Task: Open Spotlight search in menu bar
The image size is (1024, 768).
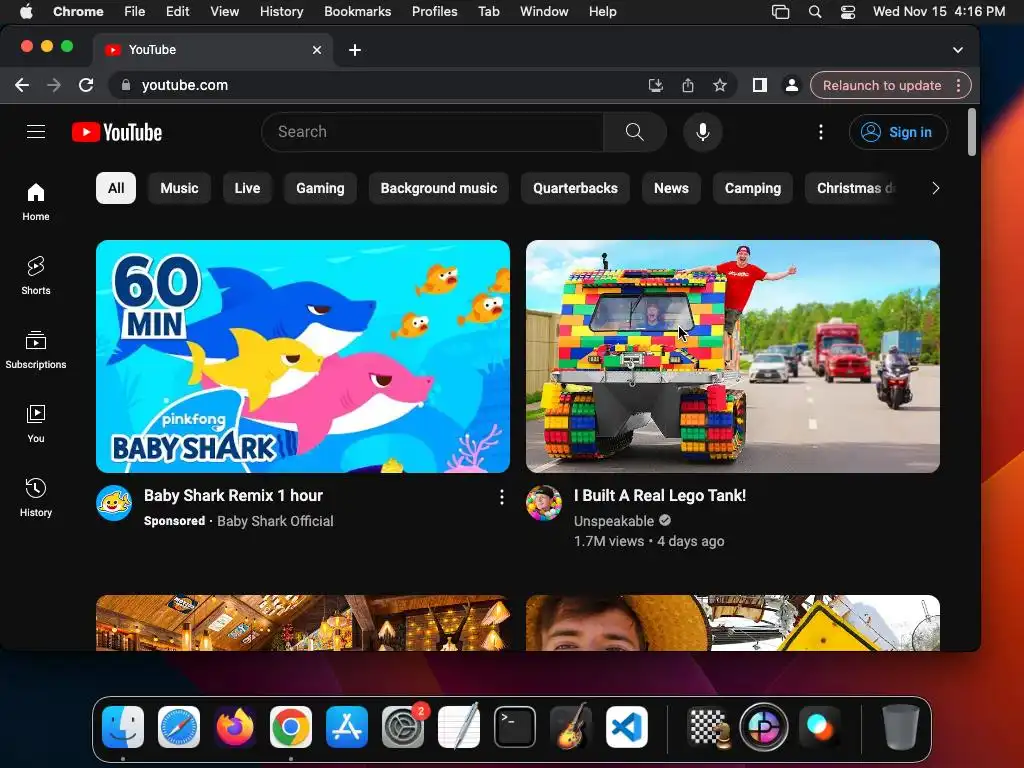Action: 815,12
